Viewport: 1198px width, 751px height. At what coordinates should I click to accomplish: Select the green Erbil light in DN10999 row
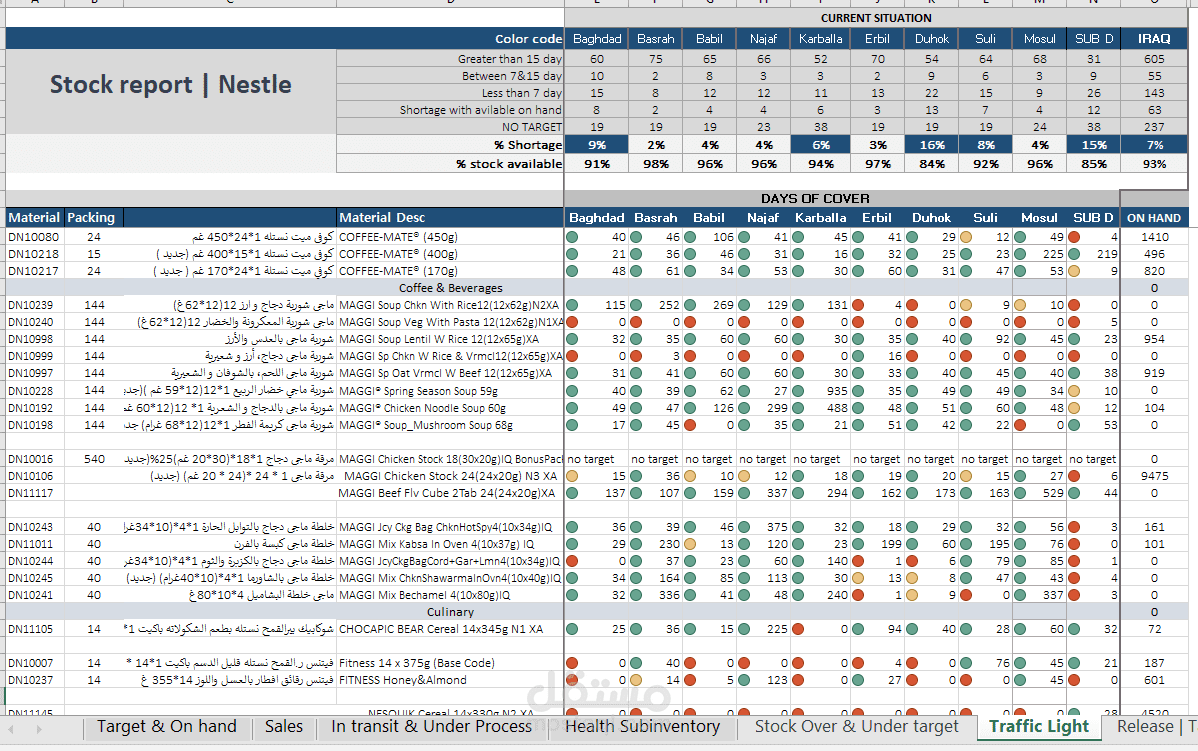pyautogui.click(x=858, y=357)
